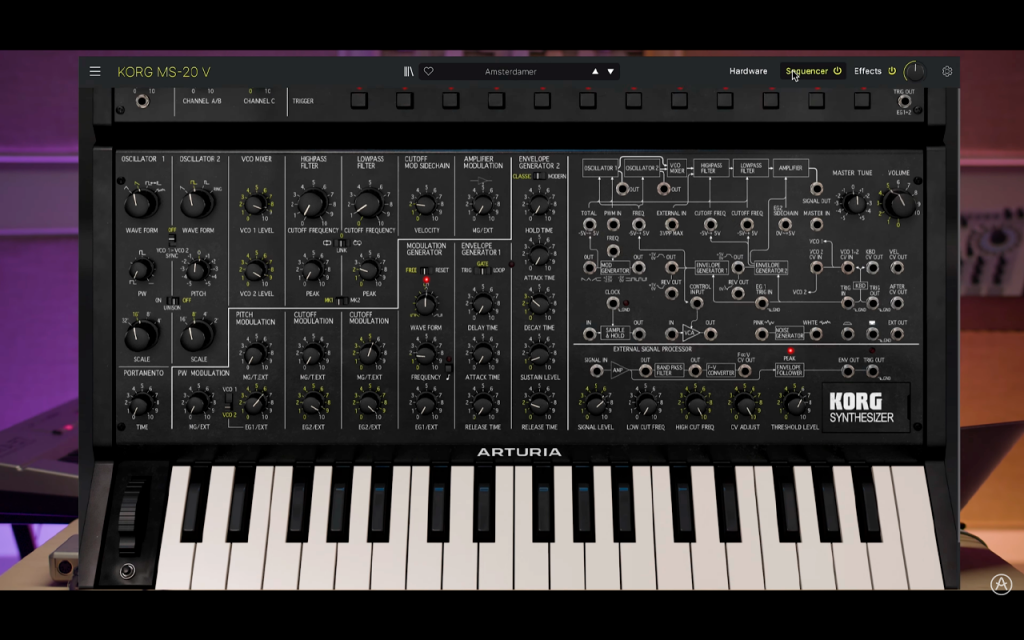Open the preset library browser icon

coord(409,71)
